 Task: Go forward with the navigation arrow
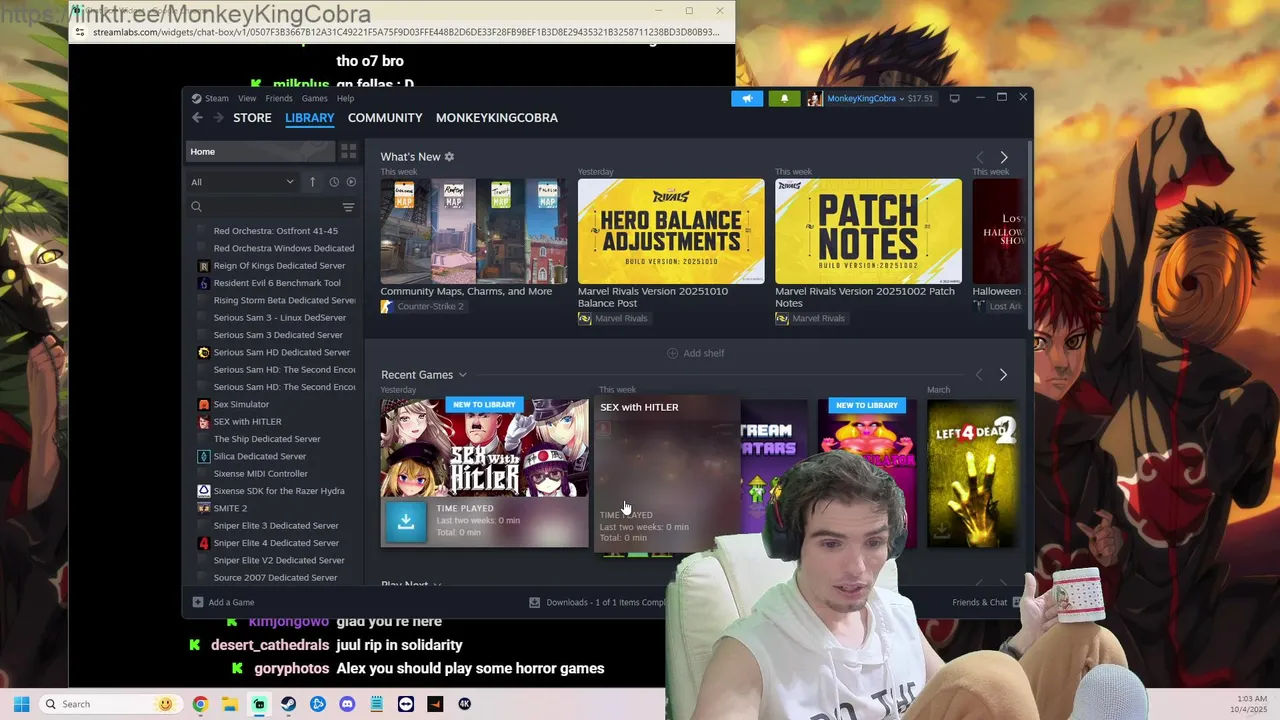click(x=218, y=118)
